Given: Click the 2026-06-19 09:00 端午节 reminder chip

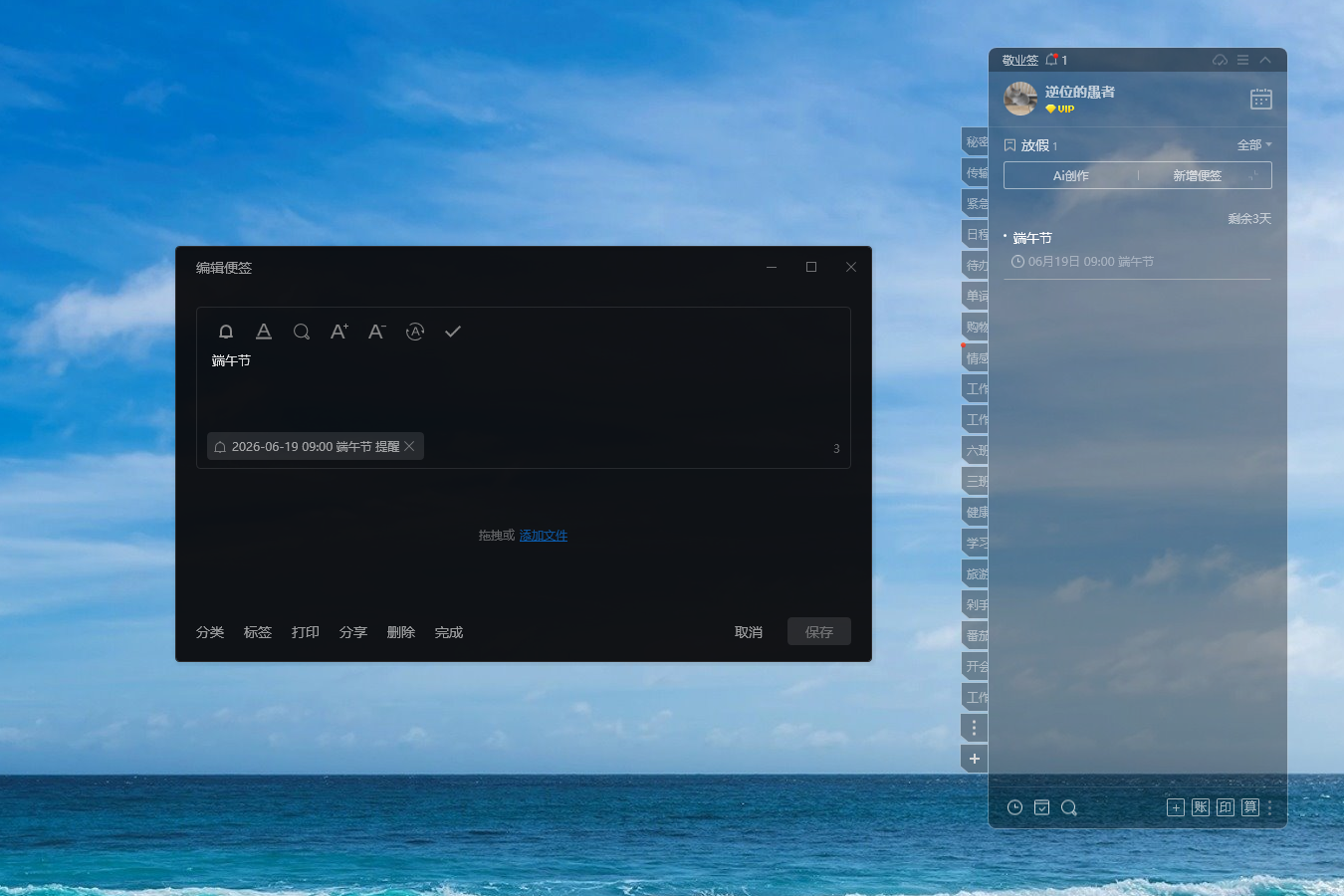Looking at the screenshot, I should [316, 446].
